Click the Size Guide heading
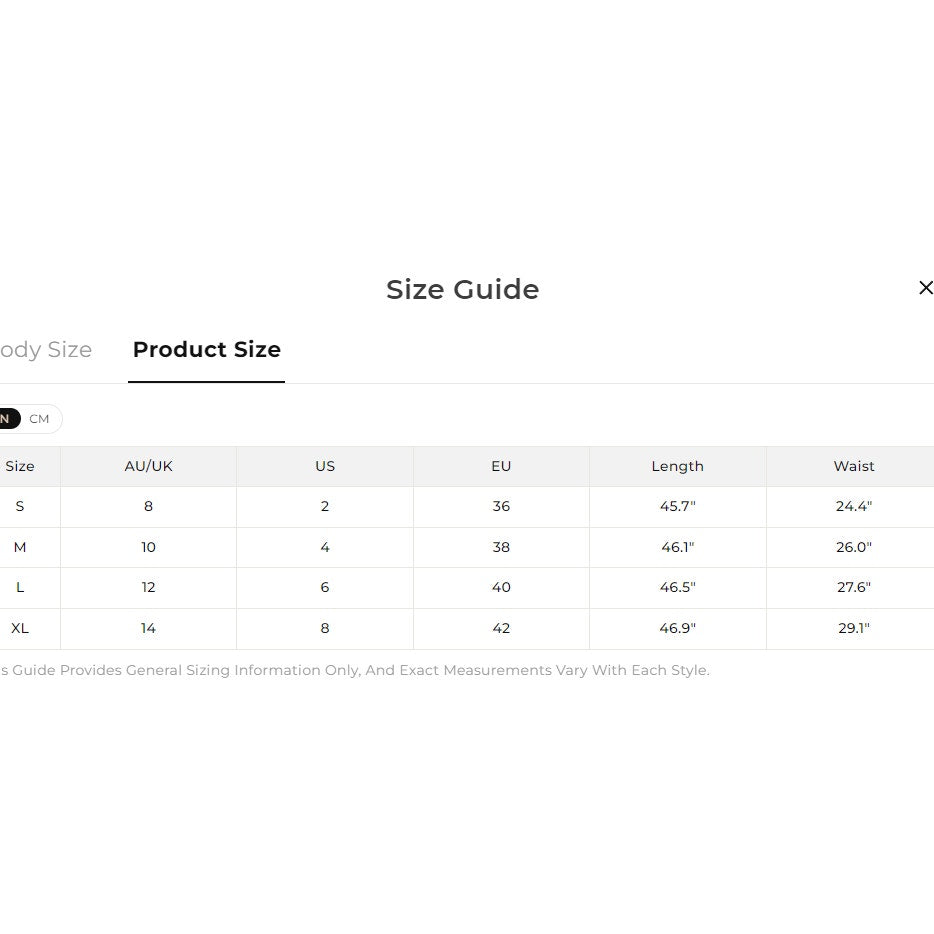The image size is (934, 934). [462, 289]
